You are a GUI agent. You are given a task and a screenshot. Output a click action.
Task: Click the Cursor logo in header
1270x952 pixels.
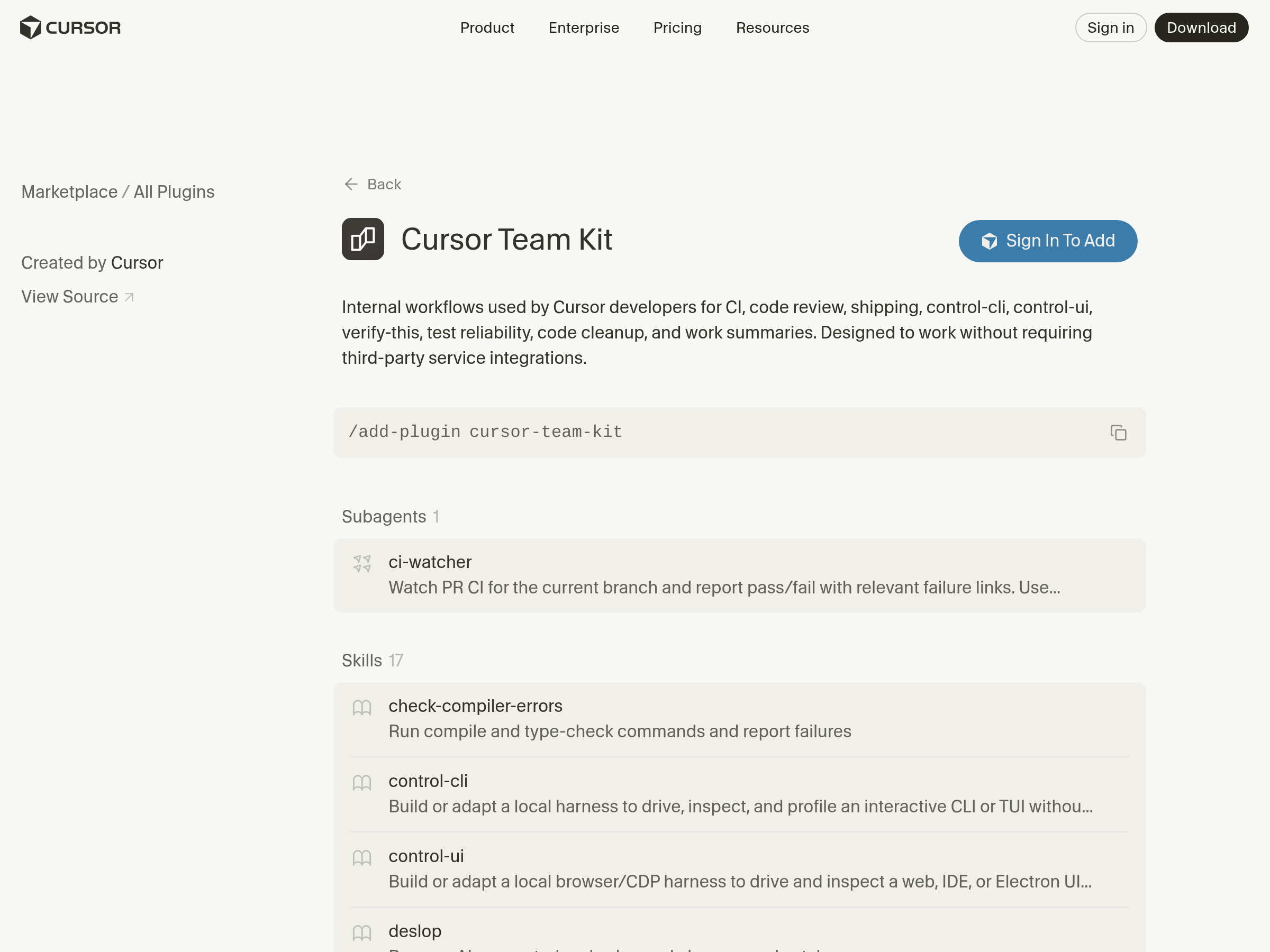coord(70,28)
